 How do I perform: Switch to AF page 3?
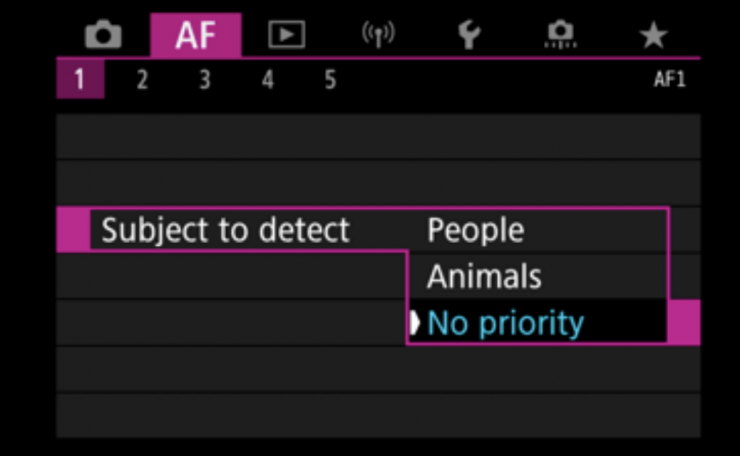(x=204, y=80)
